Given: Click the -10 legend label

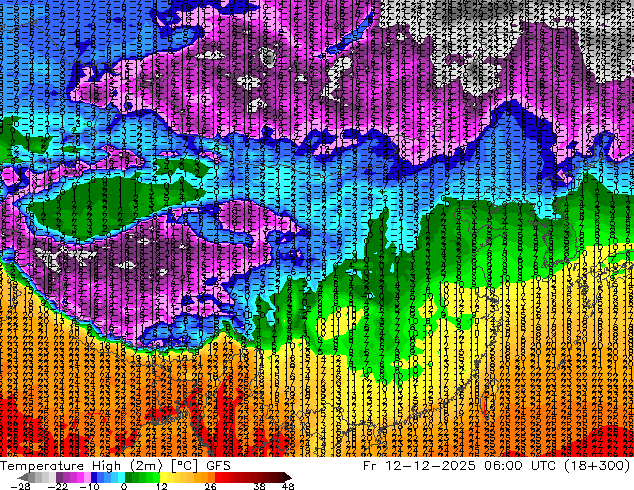Looking at the screenshot, I should click(89, 486).
